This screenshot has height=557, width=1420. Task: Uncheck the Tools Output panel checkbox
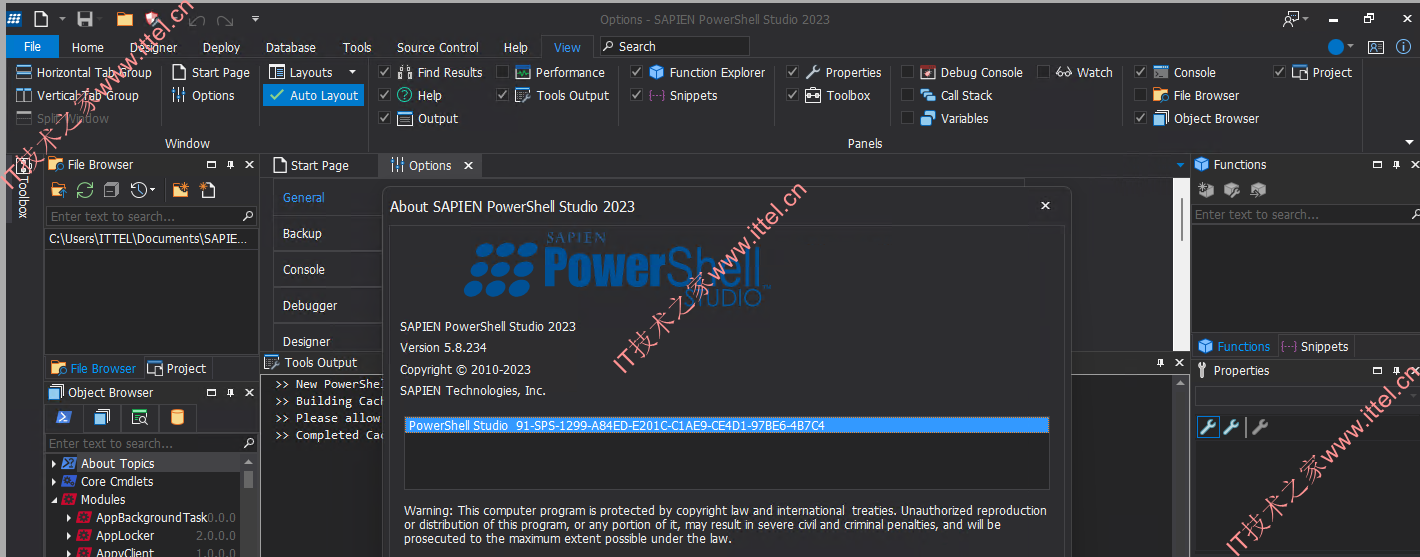[503, 95]
